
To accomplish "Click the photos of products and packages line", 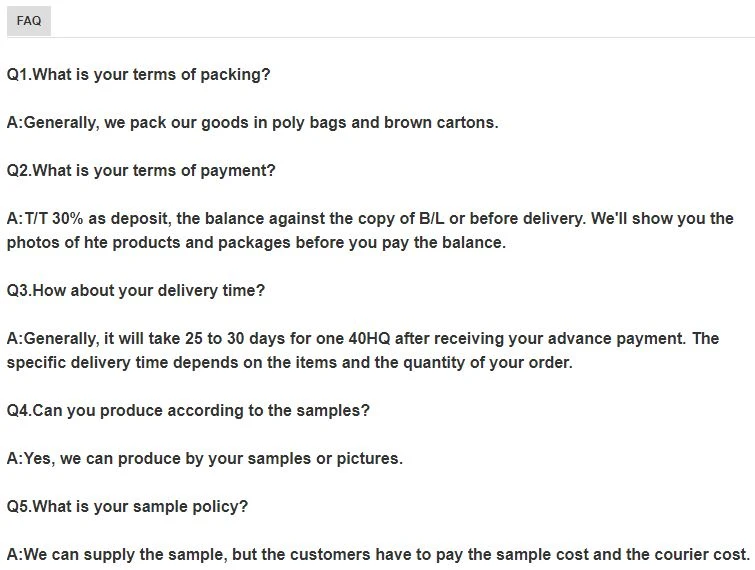I will [256, 243].
